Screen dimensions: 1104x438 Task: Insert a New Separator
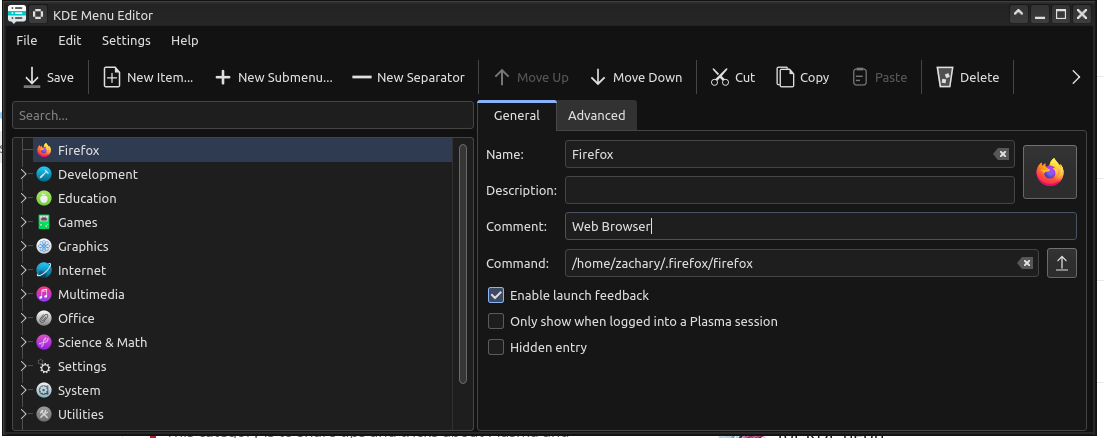pyautogui.click(x=408, y=77)
